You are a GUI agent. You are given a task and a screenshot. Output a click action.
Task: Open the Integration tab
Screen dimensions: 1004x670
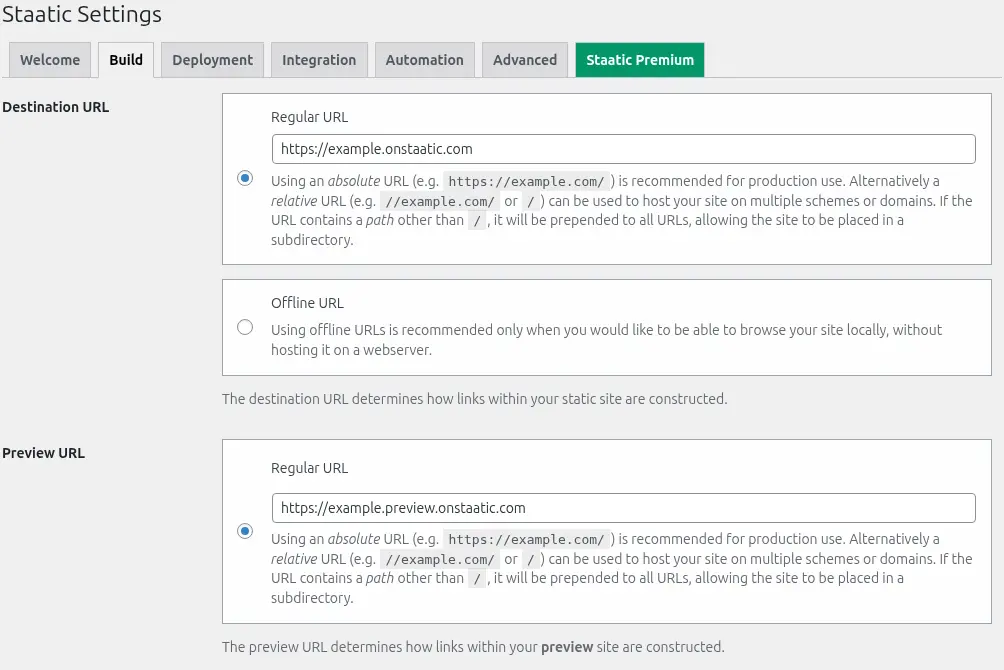(319, 60)
